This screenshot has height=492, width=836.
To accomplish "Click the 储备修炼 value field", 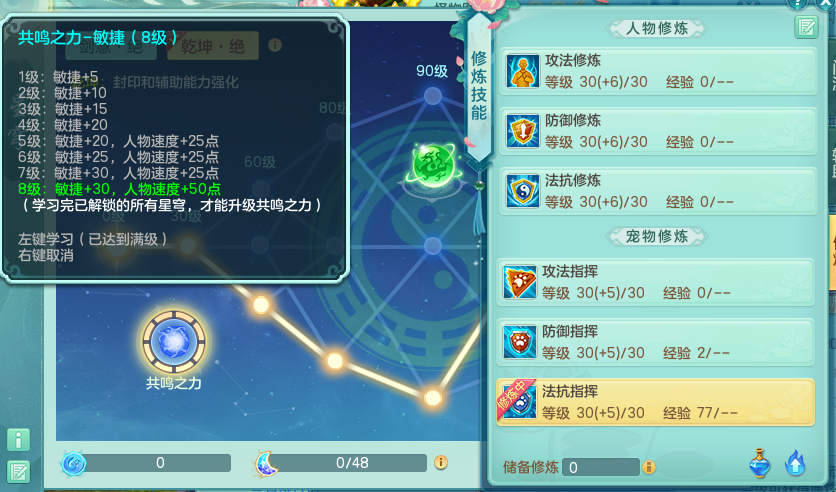I will [x=601, y=467].
